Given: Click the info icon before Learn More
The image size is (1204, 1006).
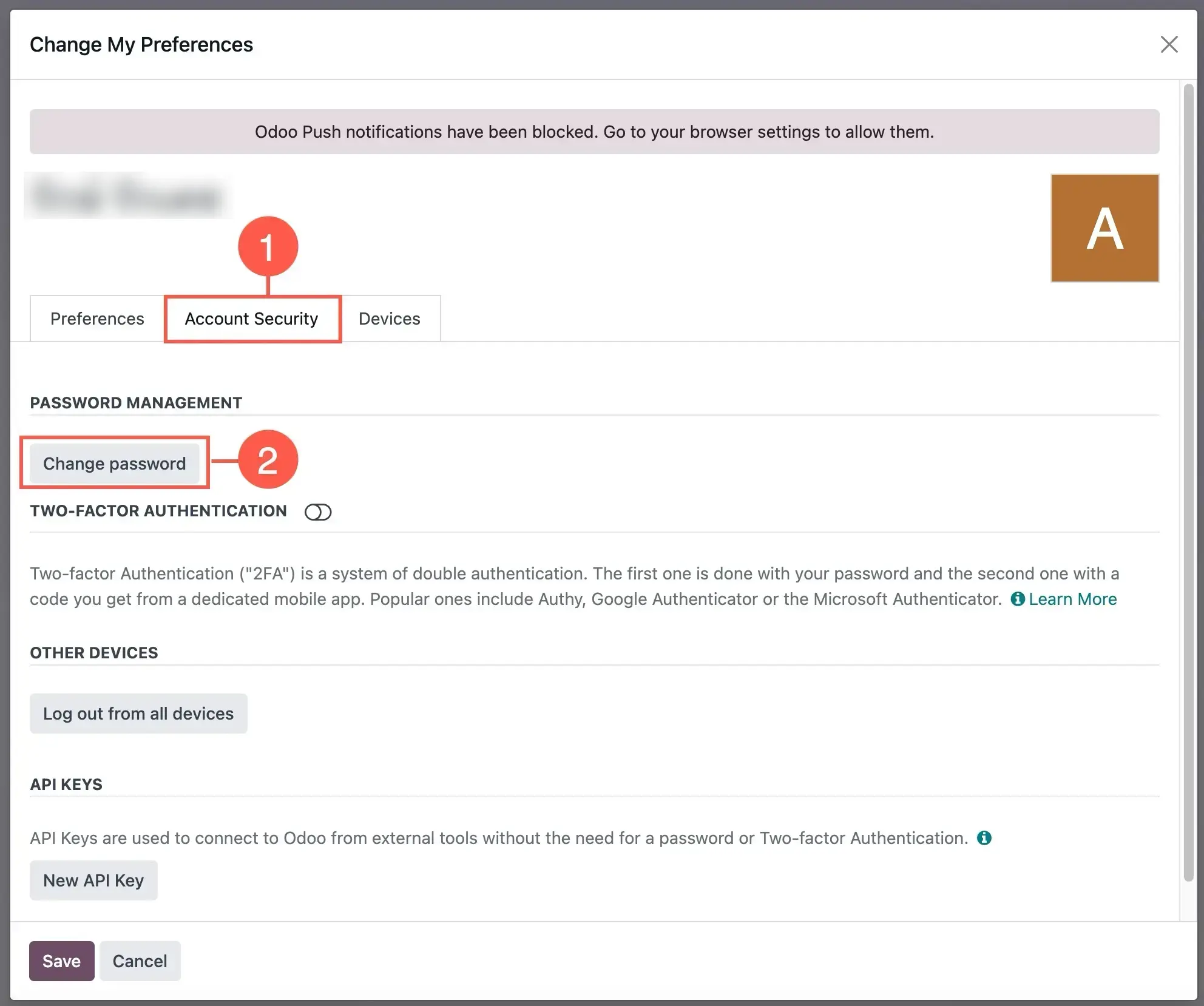Looking at the screenshot, I should point(1018,599).
